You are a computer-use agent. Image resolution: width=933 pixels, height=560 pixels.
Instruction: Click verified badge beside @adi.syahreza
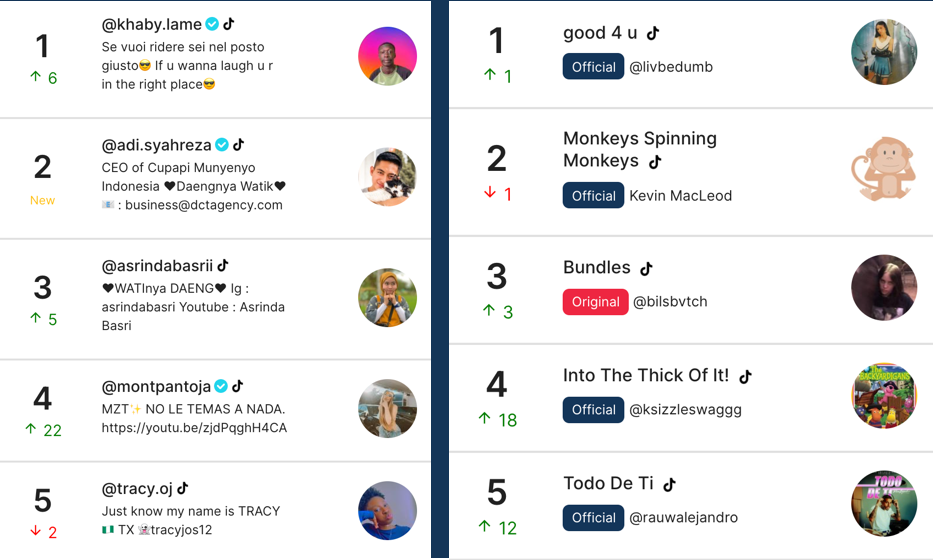(x=222, y=145)
